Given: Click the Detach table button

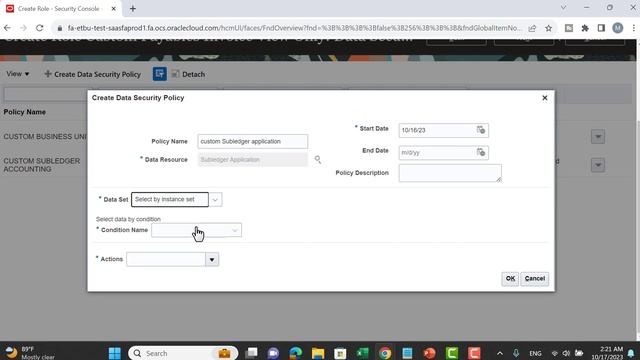Looking at the screenshot, I should click(x=188, y=74).
